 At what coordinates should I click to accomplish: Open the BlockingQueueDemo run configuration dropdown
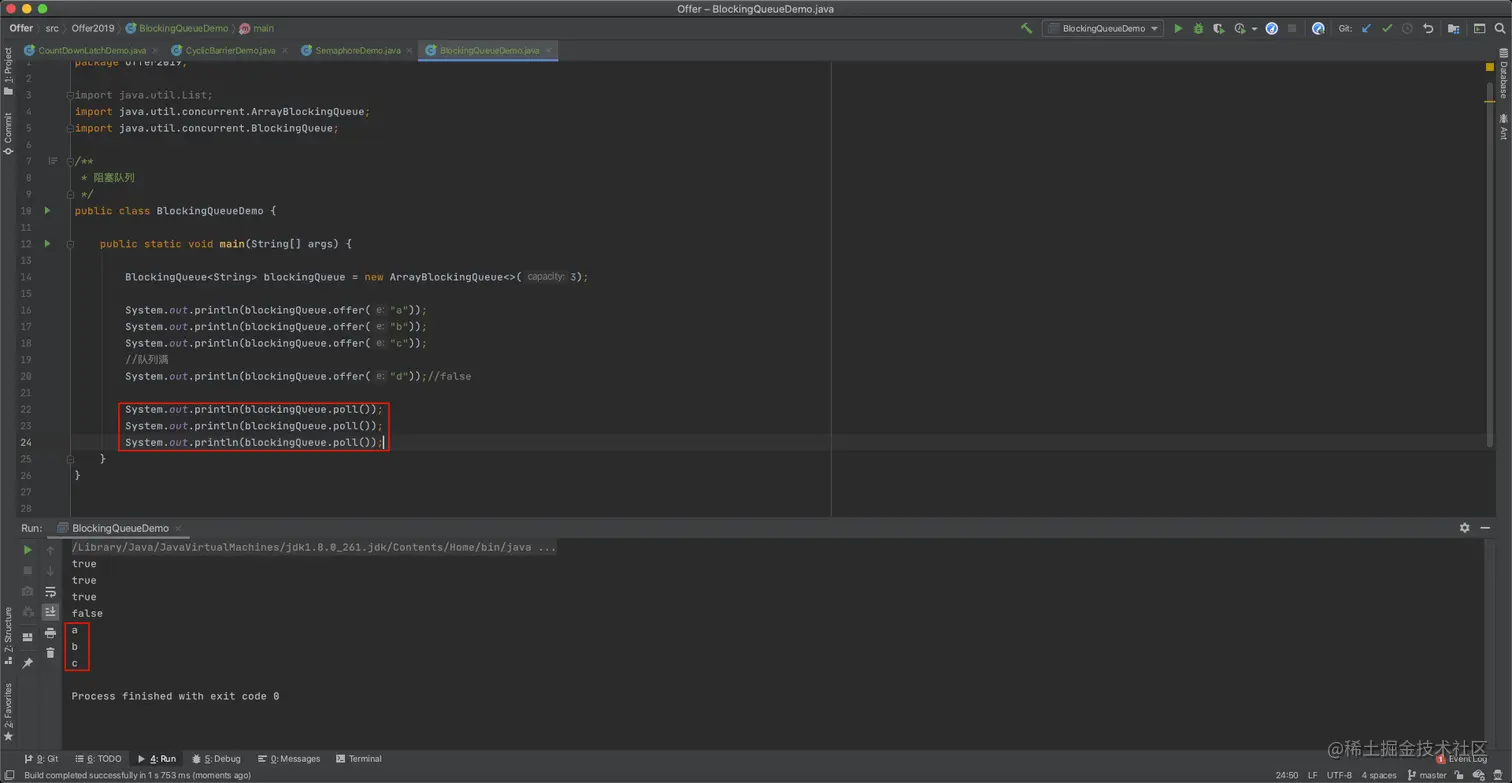point(1103,29)
